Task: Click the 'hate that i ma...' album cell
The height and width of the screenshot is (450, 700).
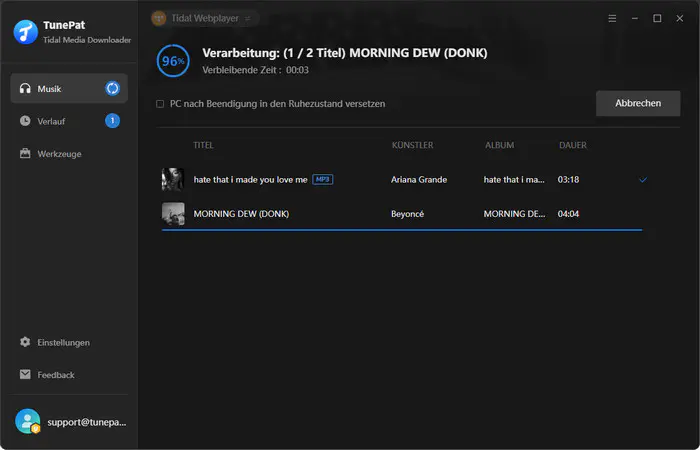Action: coord(514,179)
